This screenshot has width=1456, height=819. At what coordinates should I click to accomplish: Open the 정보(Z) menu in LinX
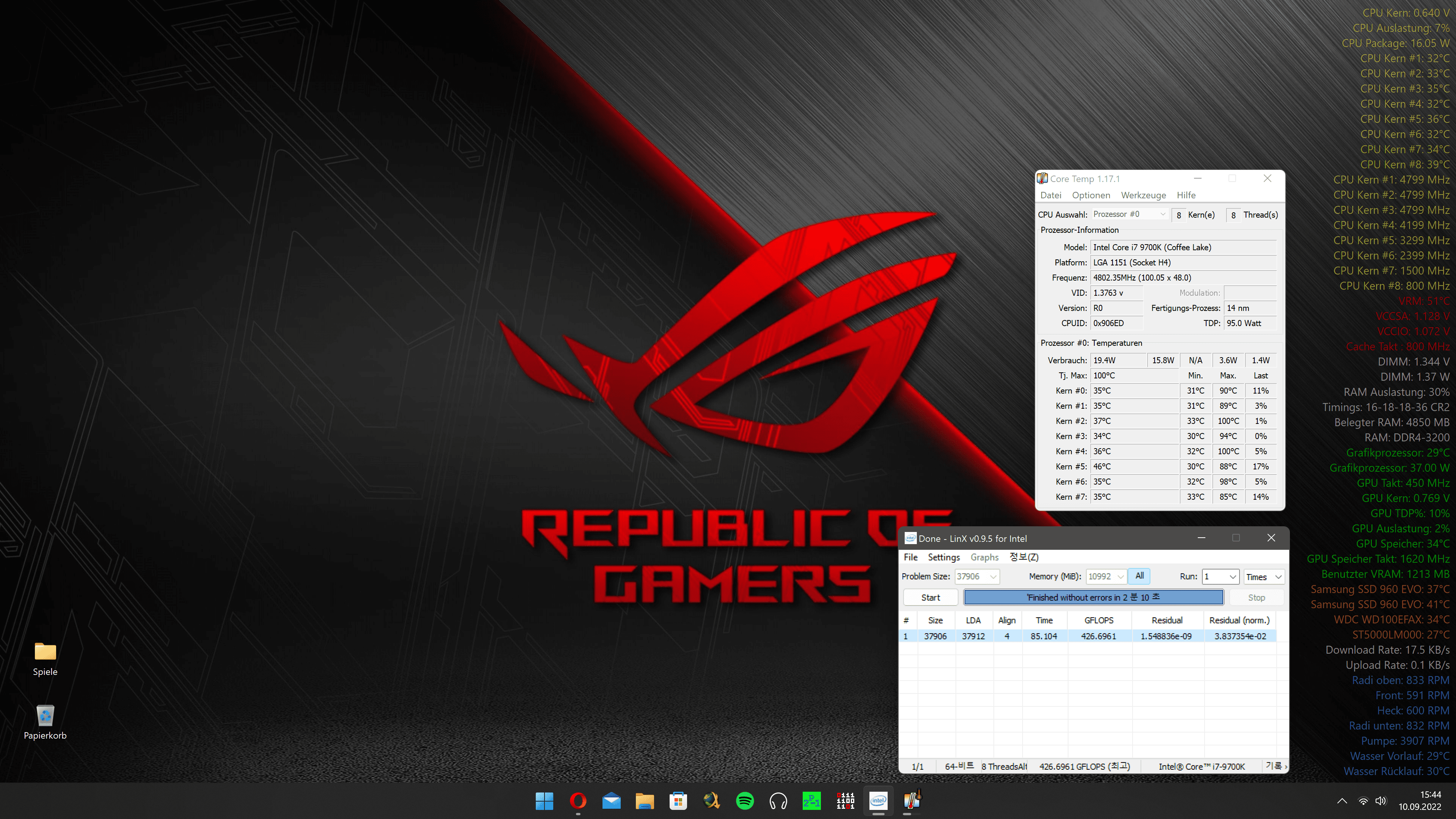pyautogui.click(x=1024, y=557)
